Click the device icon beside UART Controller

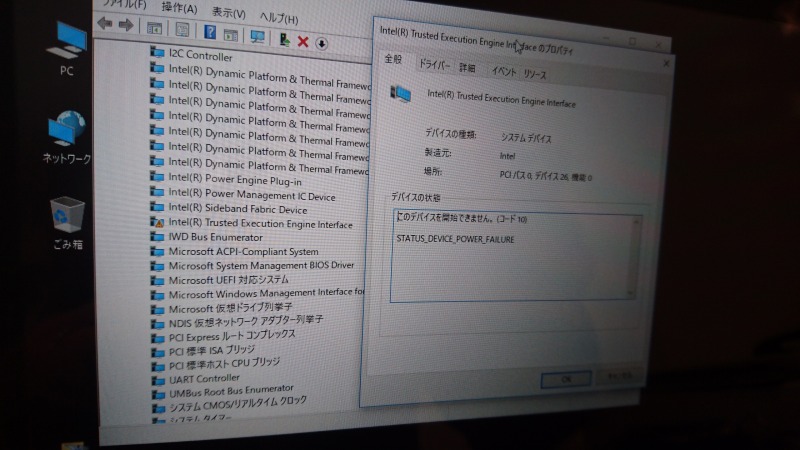(x=158, y=380)
